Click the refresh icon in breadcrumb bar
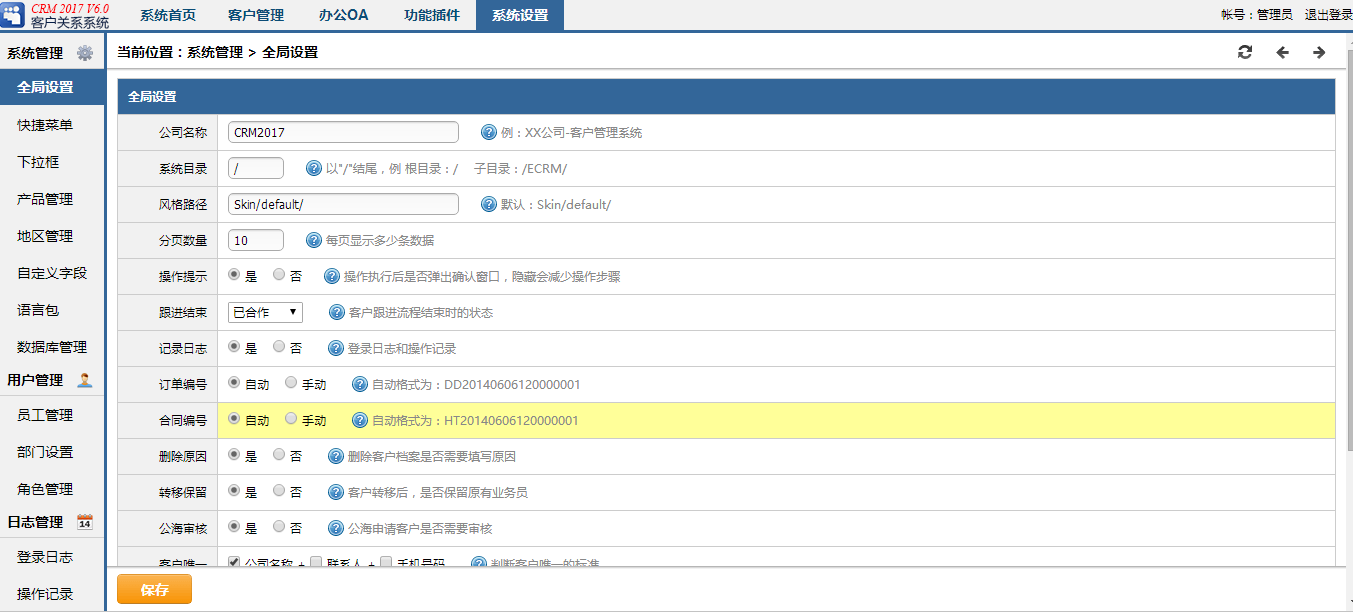 1245,52
